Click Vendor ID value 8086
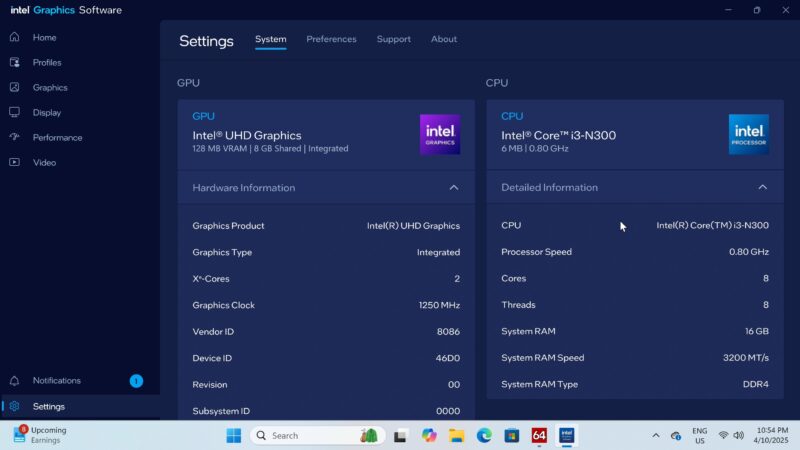 pyautogui.click(x=448, y=332)
